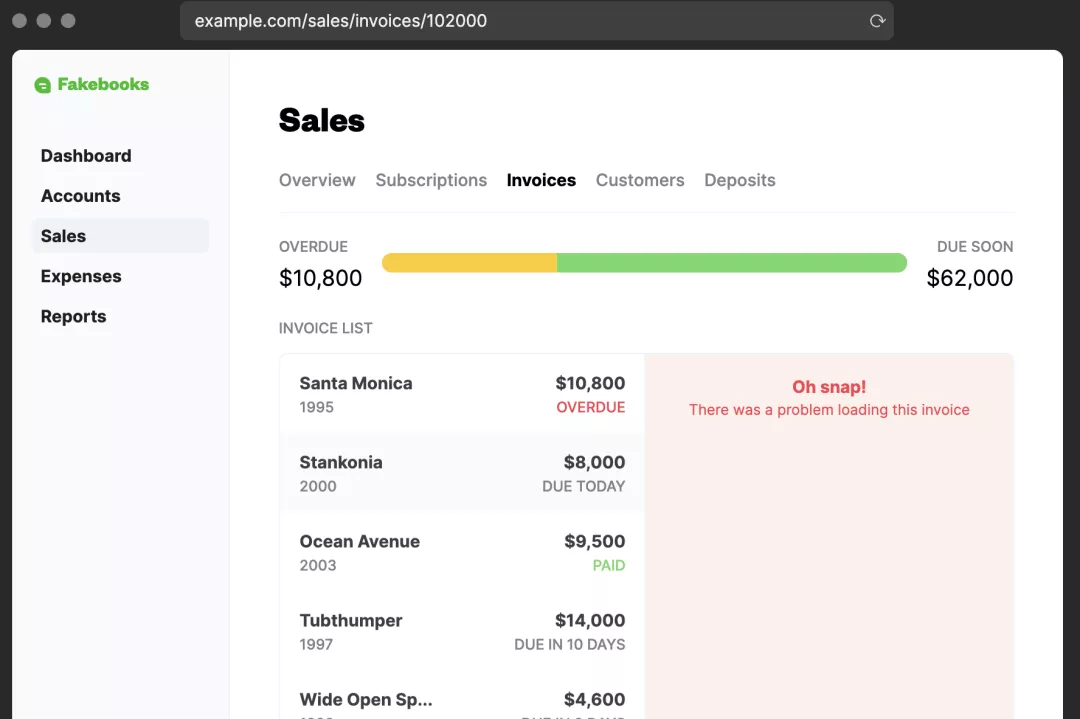
Task: Click the Oh snap! error heading
Action: coord(829,387)
